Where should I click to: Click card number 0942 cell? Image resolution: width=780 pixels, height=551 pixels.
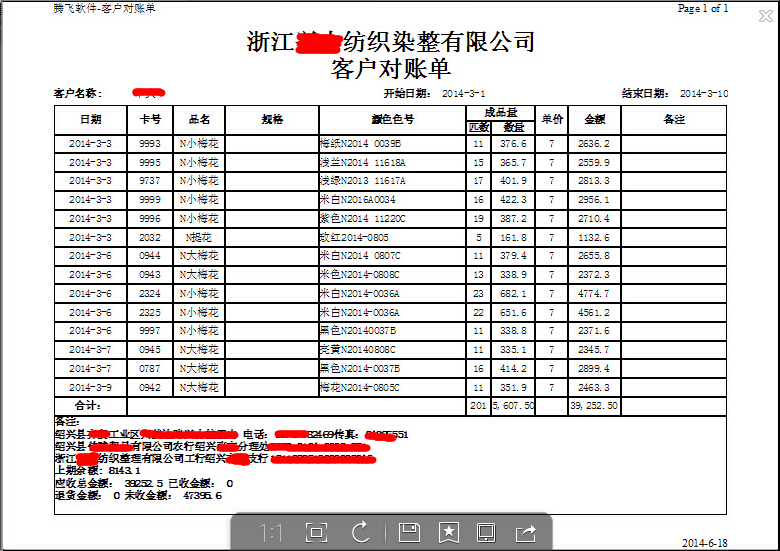pos(150,387)
